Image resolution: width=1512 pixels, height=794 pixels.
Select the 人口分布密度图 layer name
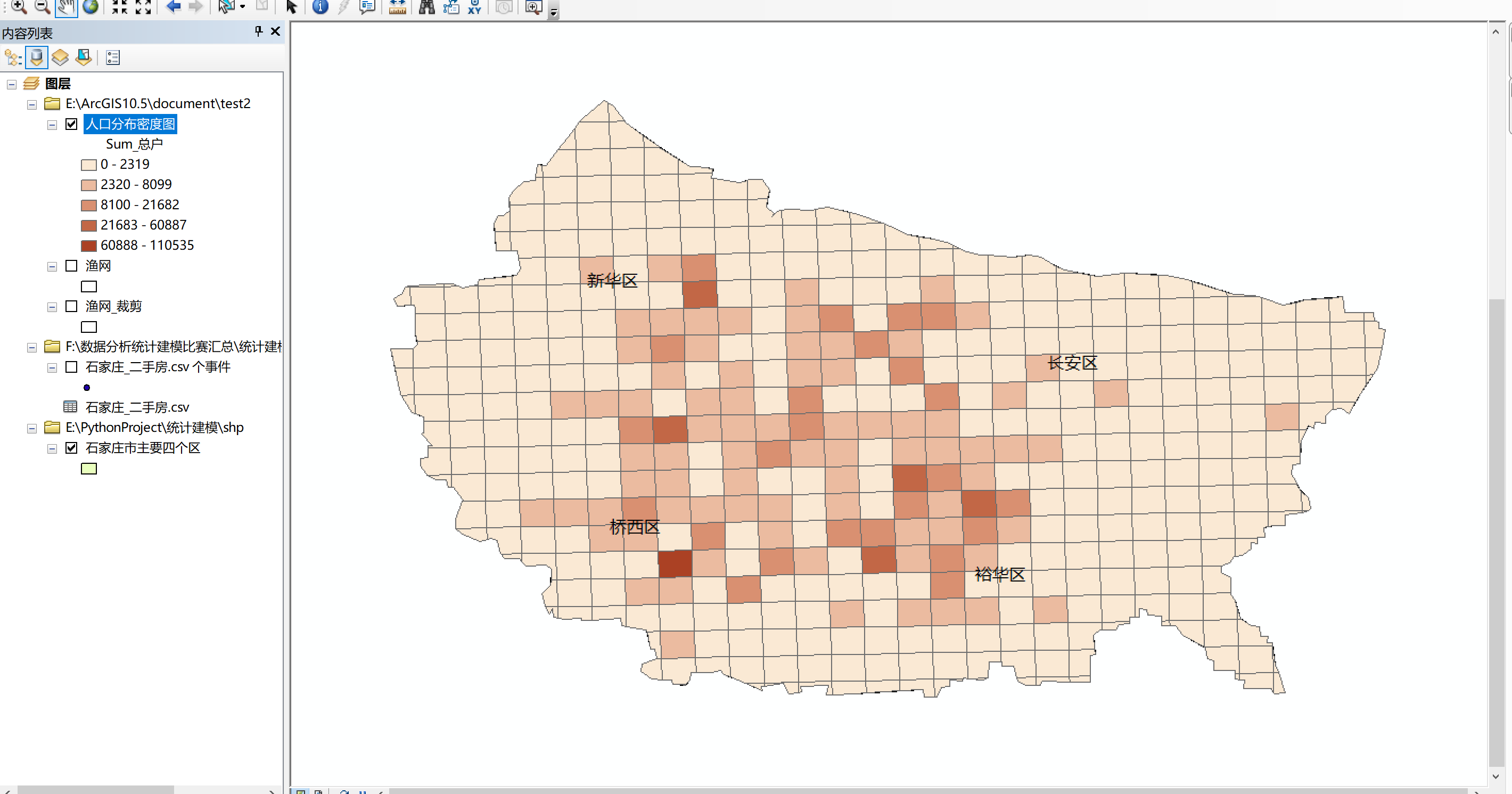coord(130,124)
